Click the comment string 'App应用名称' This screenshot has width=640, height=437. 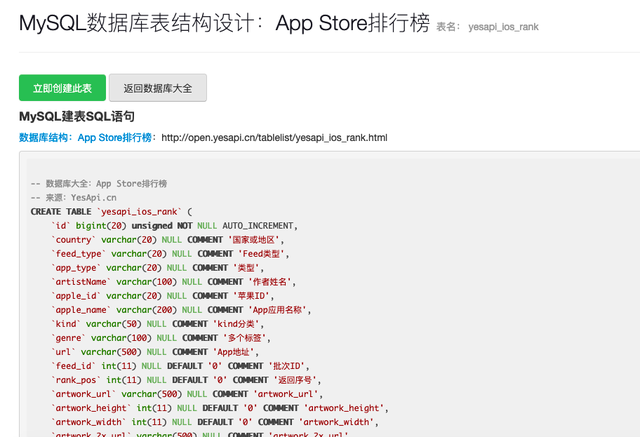[277, 310]
